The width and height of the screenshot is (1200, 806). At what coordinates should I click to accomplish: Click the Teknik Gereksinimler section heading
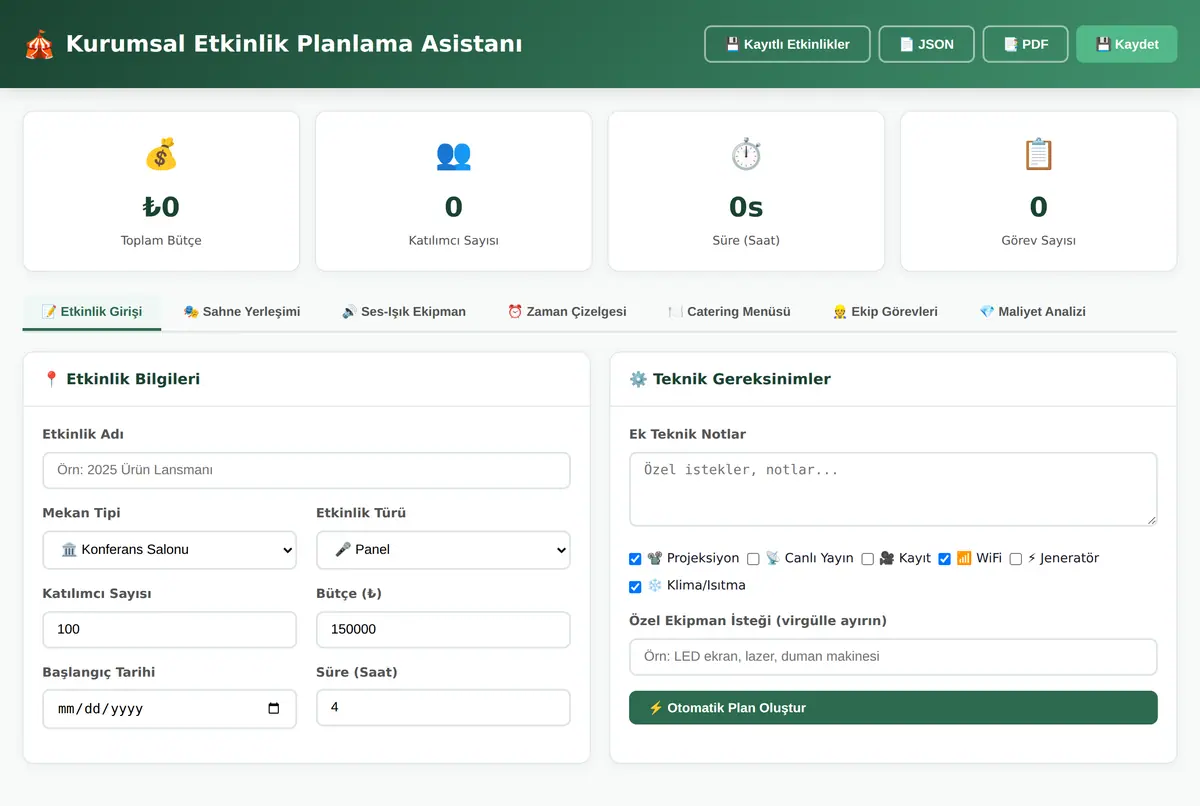742,379
